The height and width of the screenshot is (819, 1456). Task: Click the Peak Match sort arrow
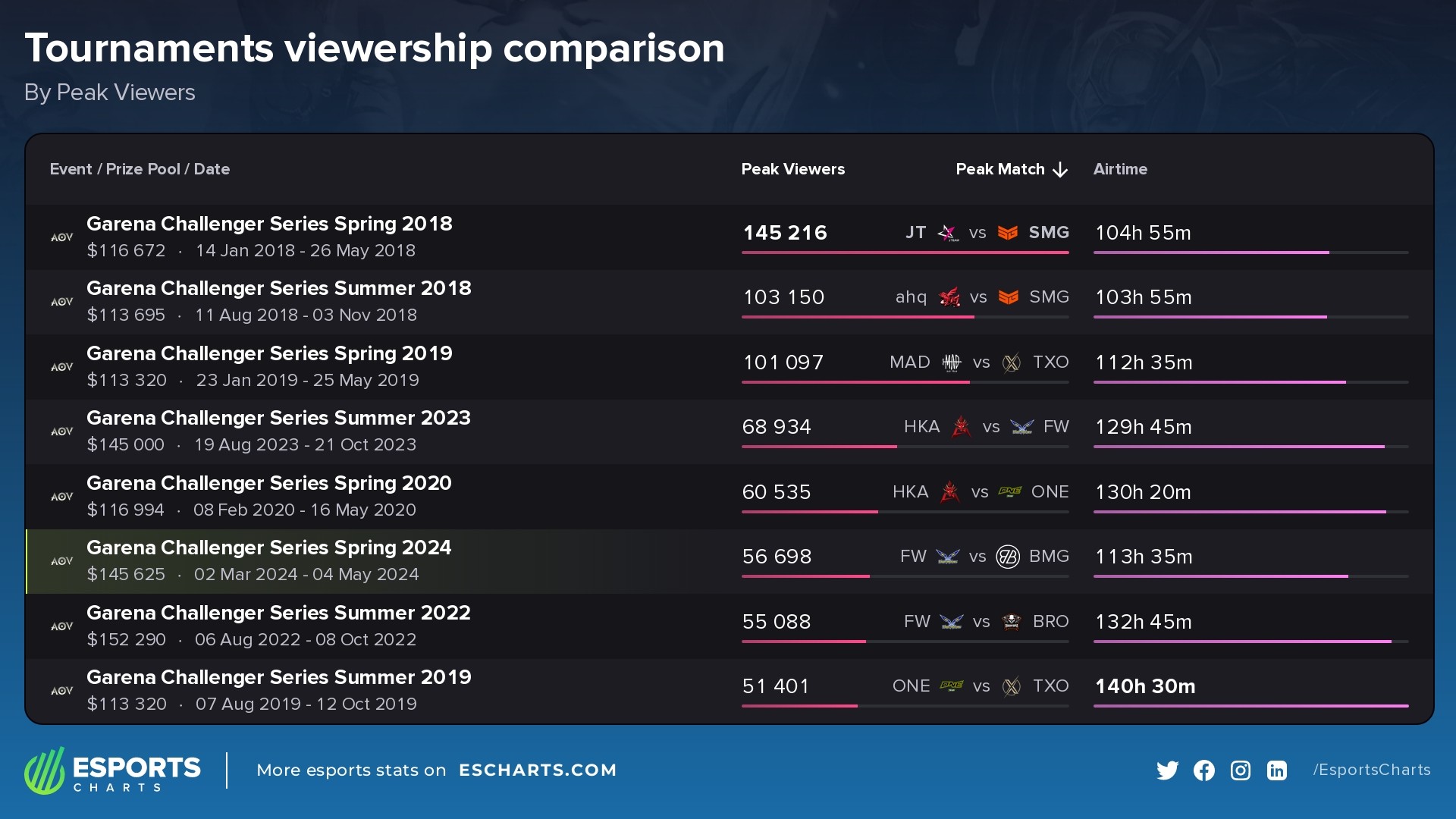coord(1060,170)
